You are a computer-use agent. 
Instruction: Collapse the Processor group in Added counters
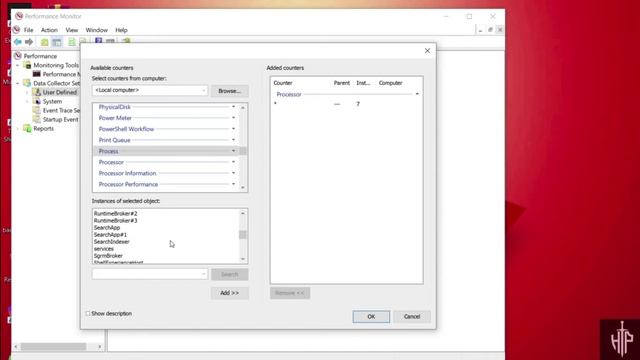417,94
